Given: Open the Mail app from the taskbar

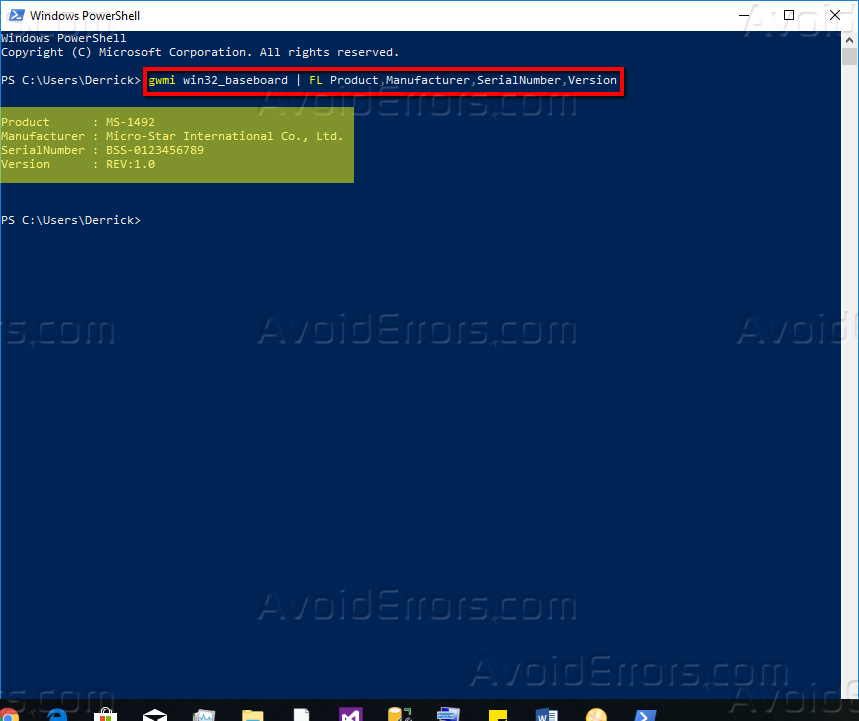Looking at the screenshot, I should (155, 713).
